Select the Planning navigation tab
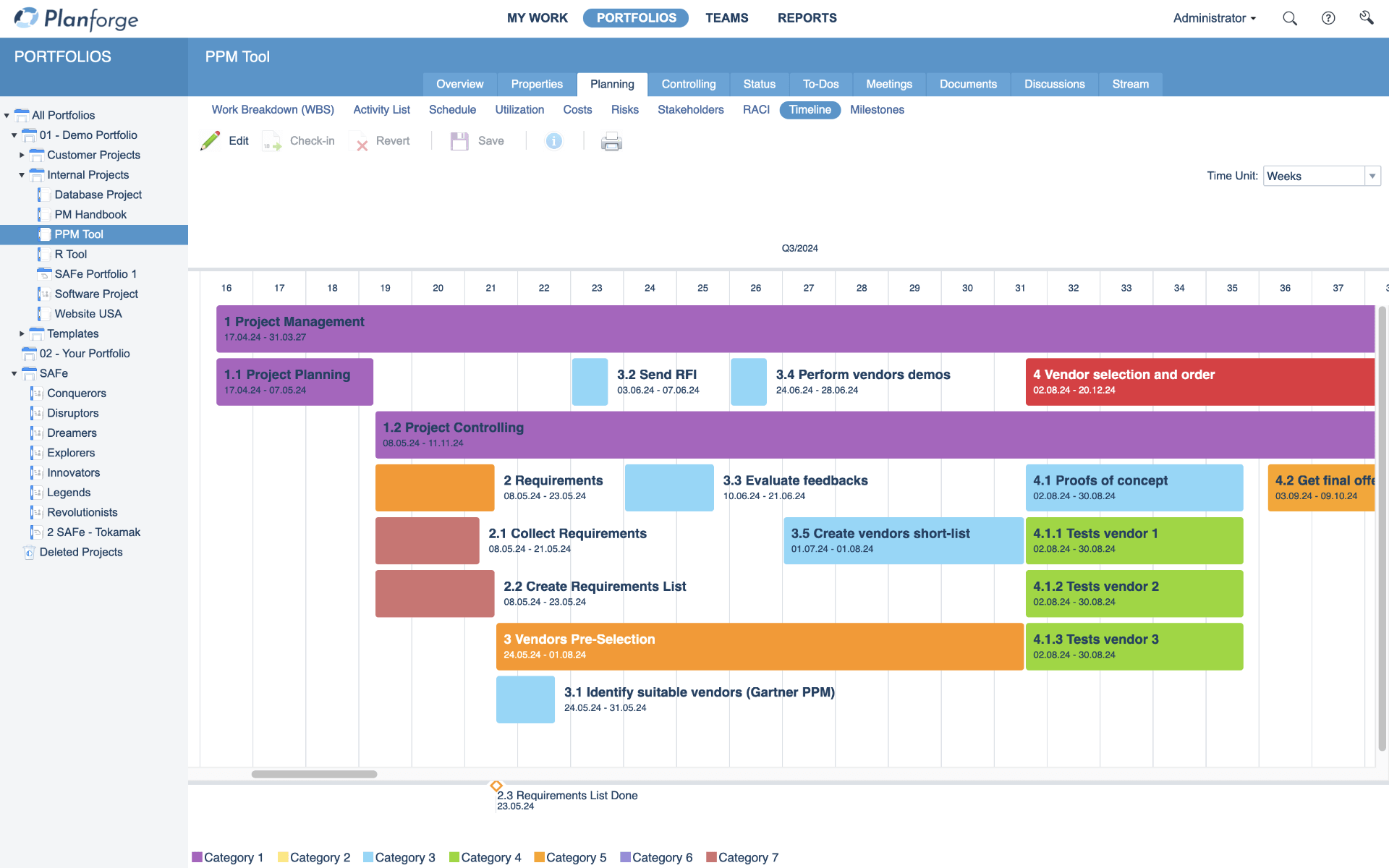This screenshot has height=868, width=1389. click(x=612, y=84)
